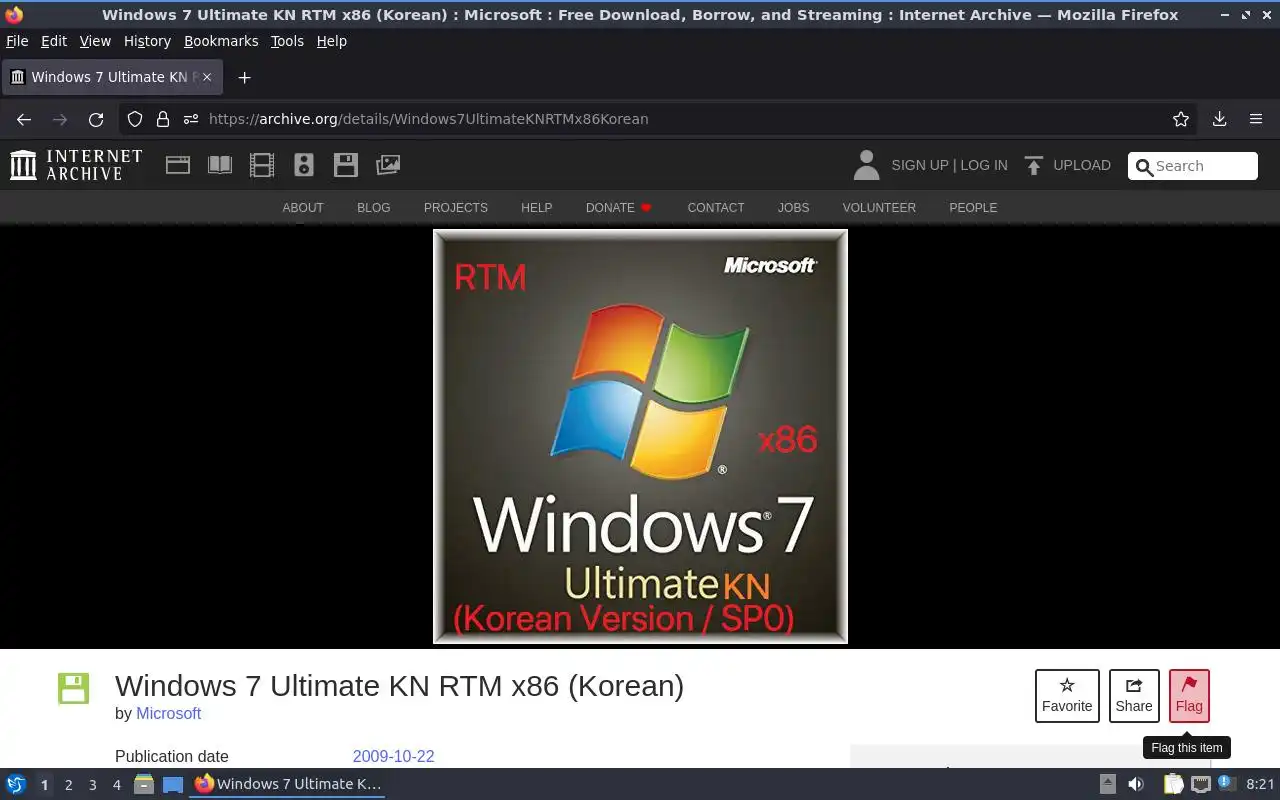Click the Share button
The height and width of the screenshot is (800, 1280).
pyautogui.click(x=1134, y=696)
